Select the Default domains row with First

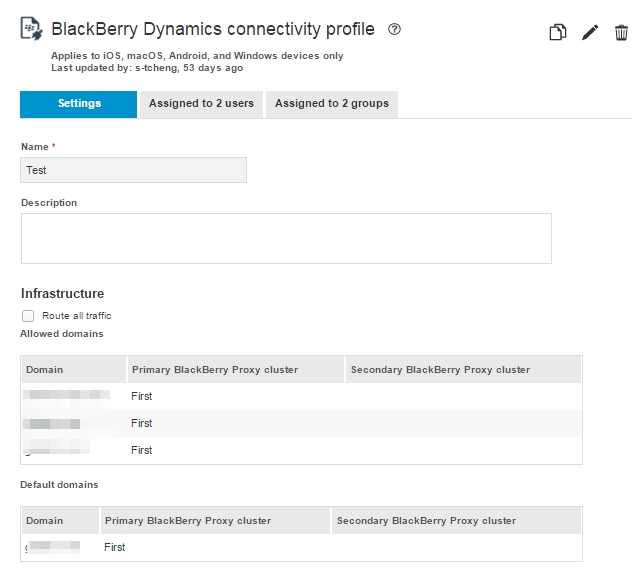pyautogui.click(x=300, y=548)
